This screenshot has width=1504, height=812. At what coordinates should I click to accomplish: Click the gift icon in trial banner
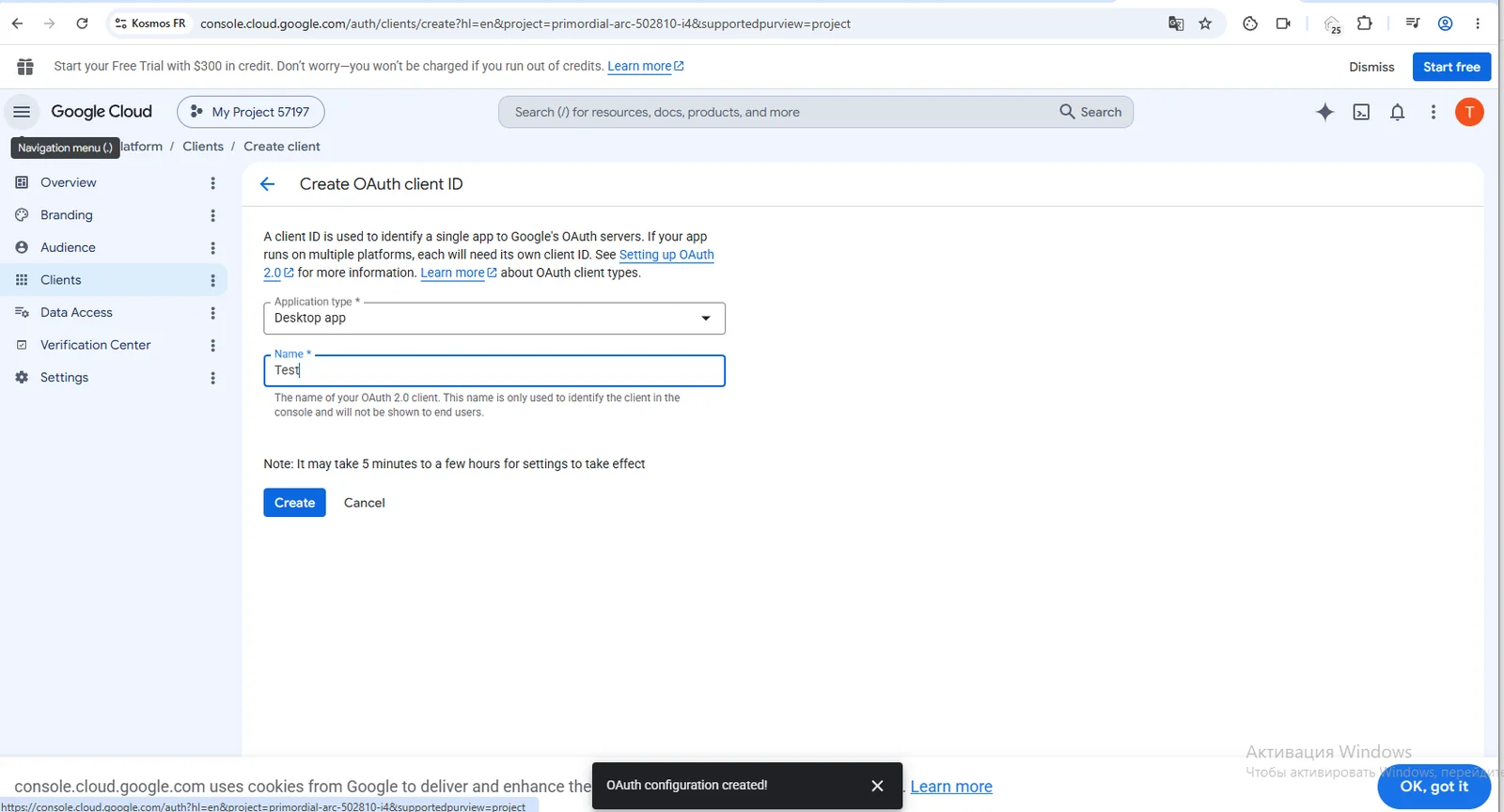(25, 67)
